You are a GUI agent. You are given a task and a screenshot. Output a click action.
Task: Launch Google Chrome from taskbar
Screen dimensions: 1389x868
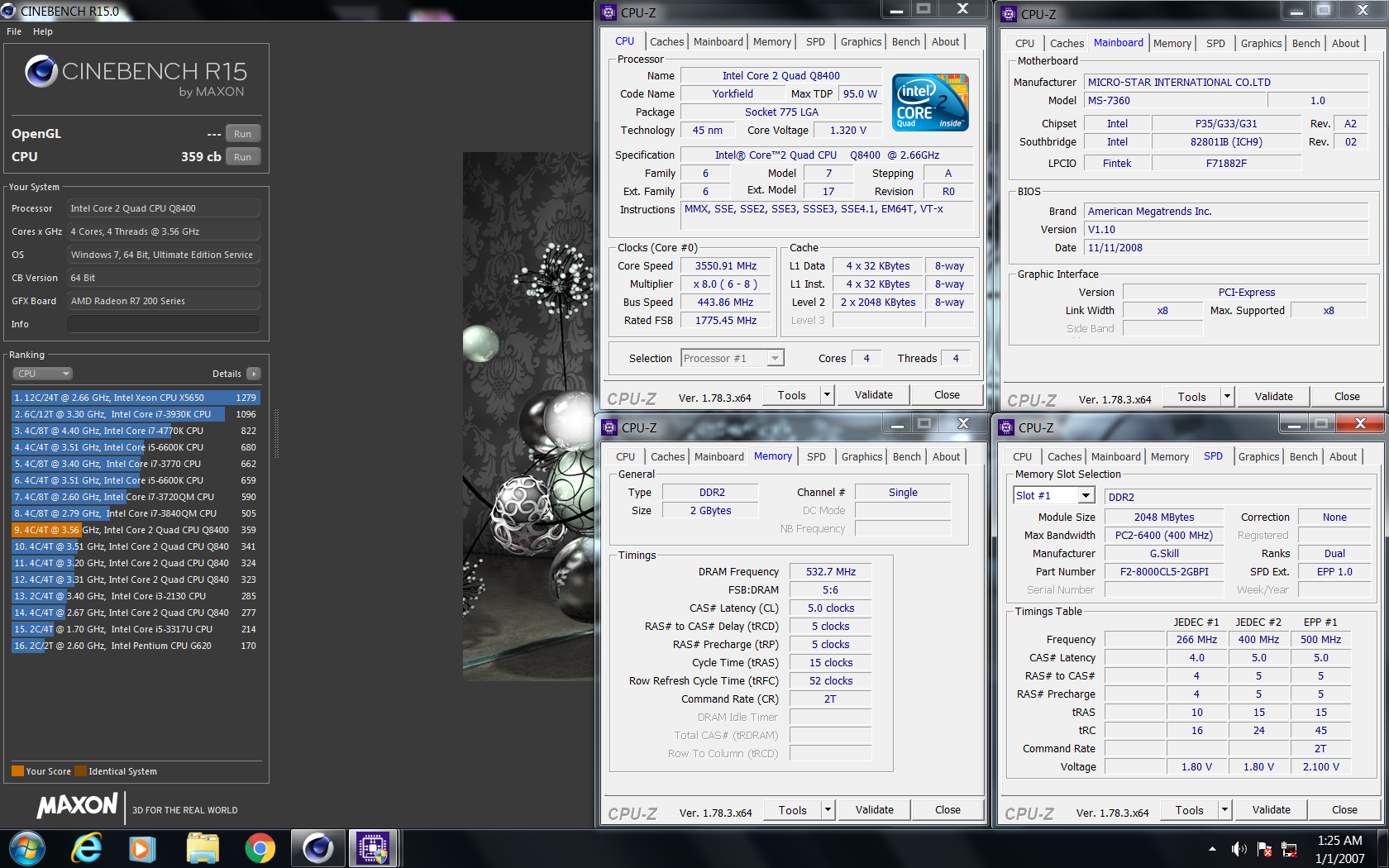click(260, 848)
